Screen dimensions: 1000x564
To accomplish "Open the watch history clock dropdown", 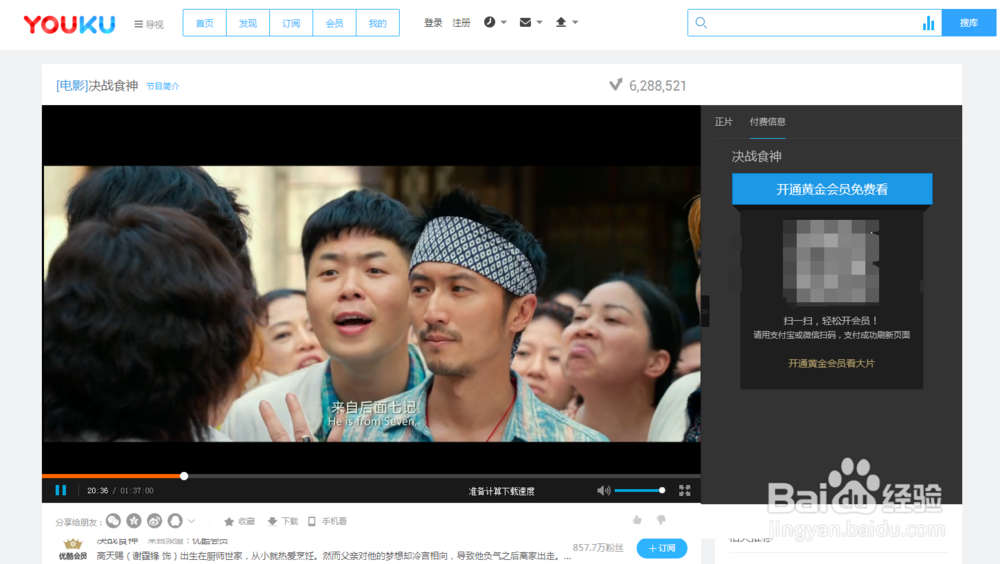I will [495, 22].
